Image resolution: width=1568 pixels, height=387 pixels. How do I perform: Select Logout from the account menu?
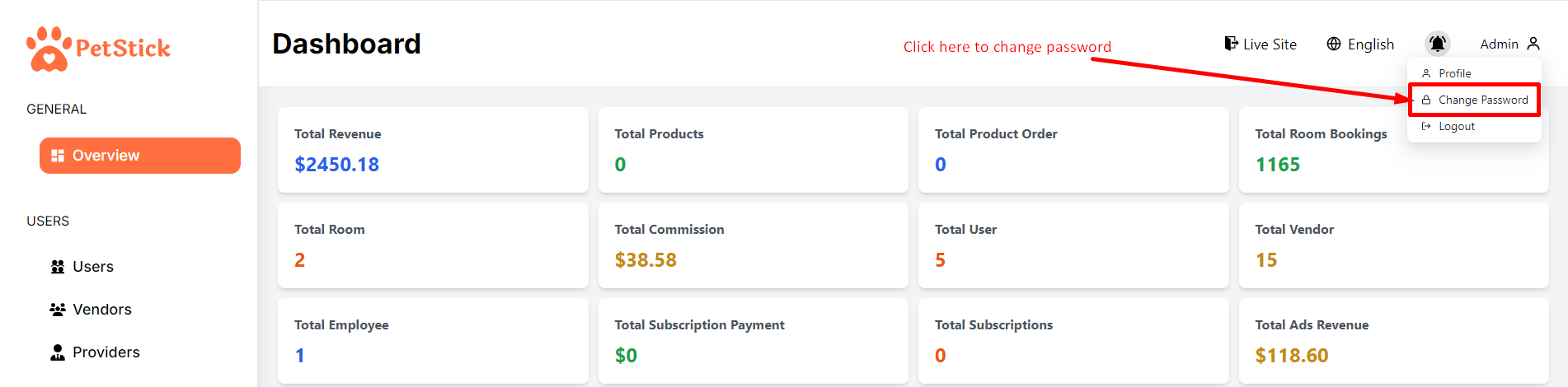tap(1456, 126)
